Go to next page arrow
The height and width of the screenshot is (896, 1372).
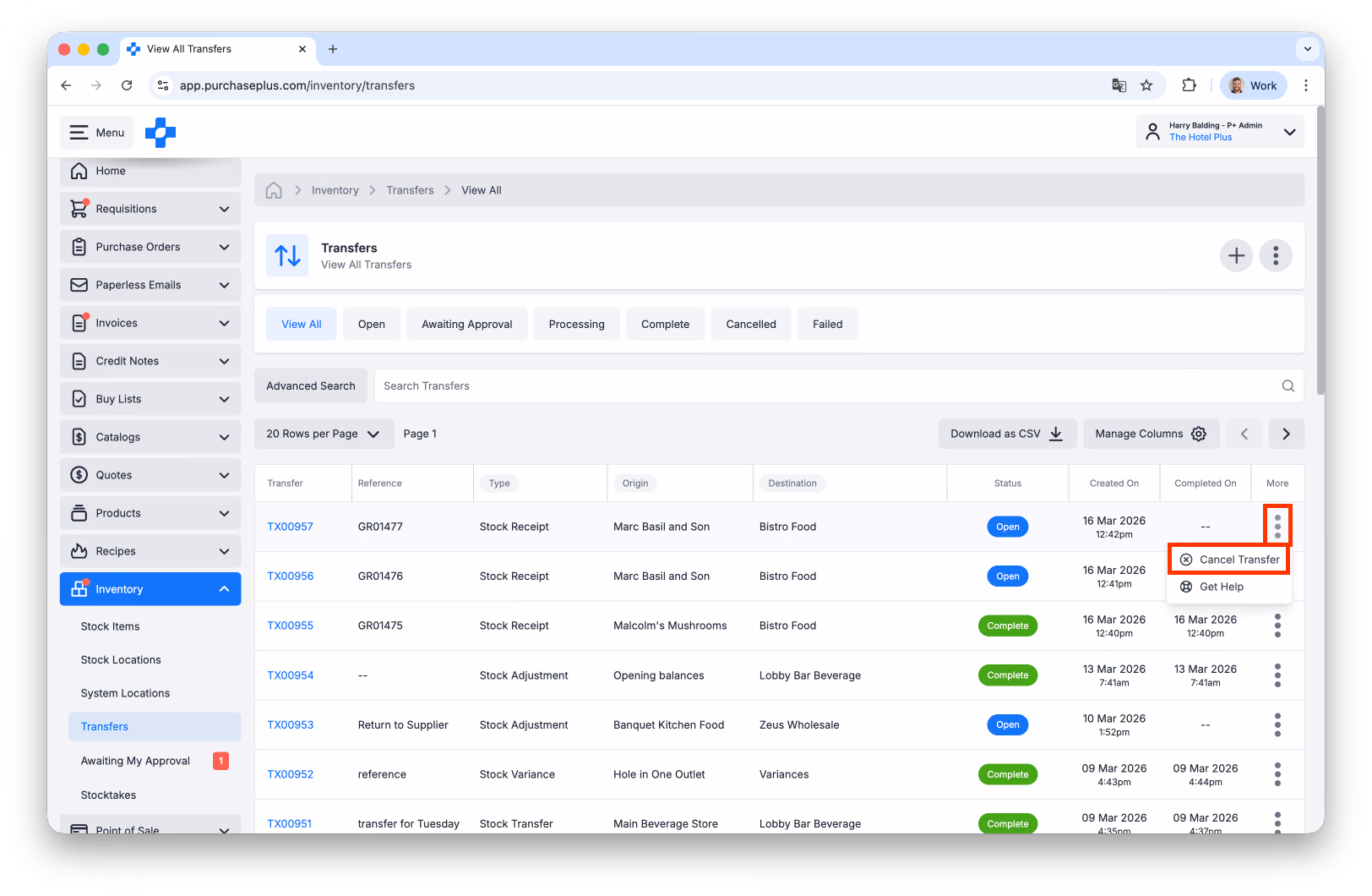(x=1286, y=434)
